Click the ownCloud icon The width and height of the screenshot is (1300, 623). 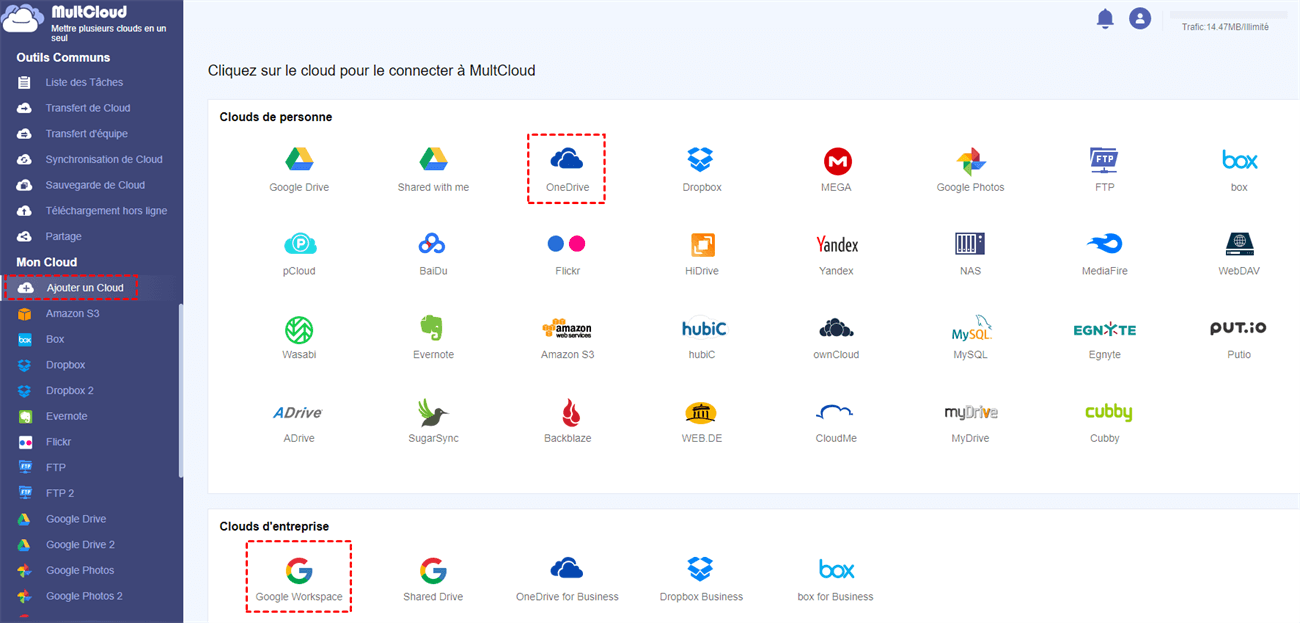837,328
